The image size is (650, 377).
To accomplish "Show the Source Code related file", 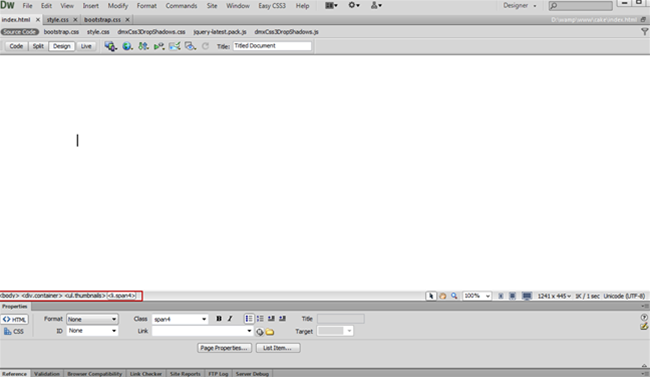I will click(19, 32).
